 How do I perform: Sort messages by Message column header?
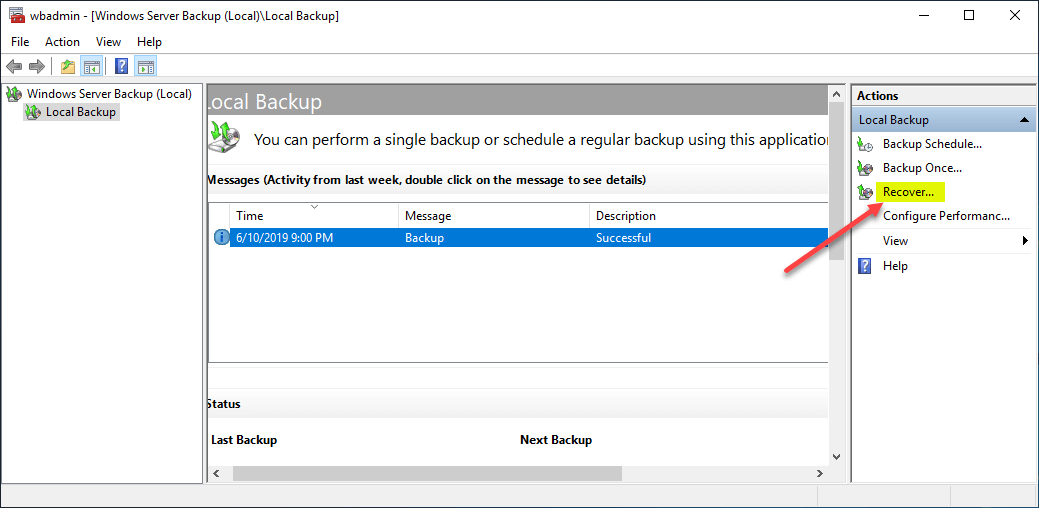(494, 215)
